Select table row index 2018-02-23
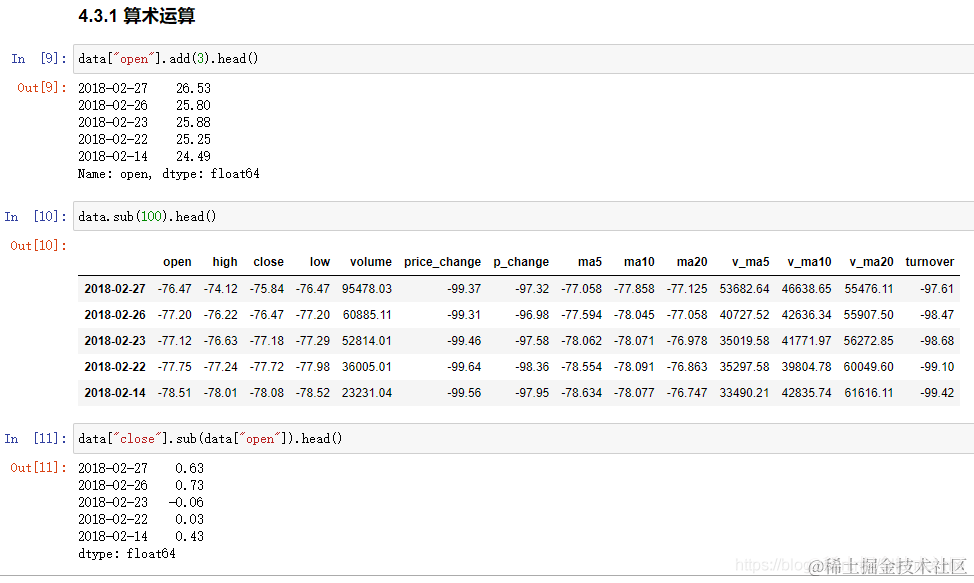The width and height of the screenshot is (974, 583). (x=115, y=341)
